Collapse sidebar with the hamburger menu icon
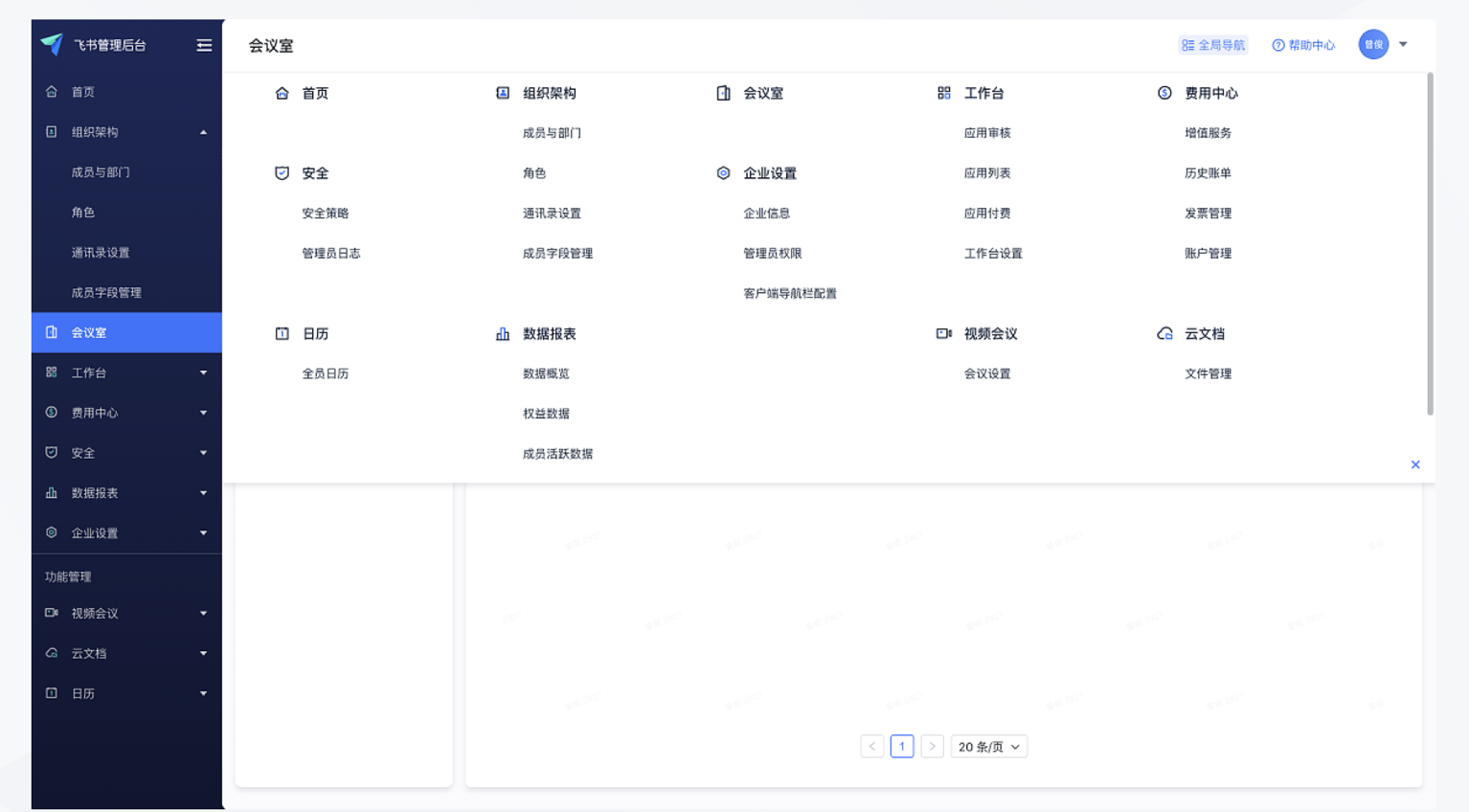This screenshot has height=812, width=1469. pos(204,45)
